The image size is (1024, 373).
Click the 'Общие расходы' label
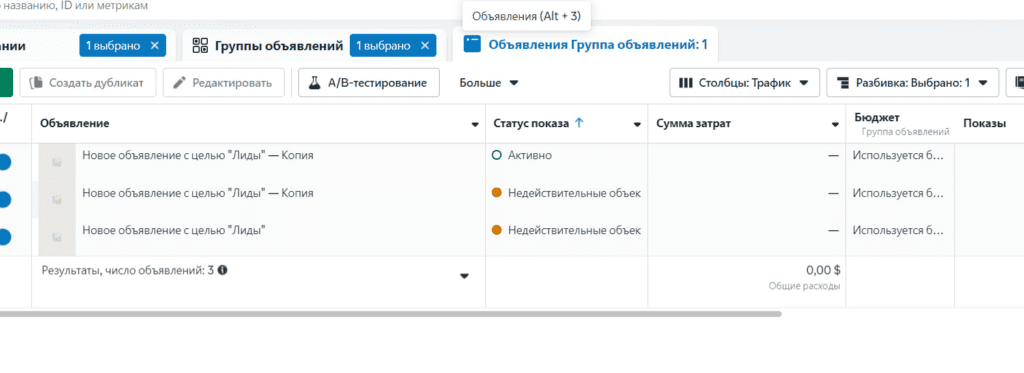pos(805,286)
